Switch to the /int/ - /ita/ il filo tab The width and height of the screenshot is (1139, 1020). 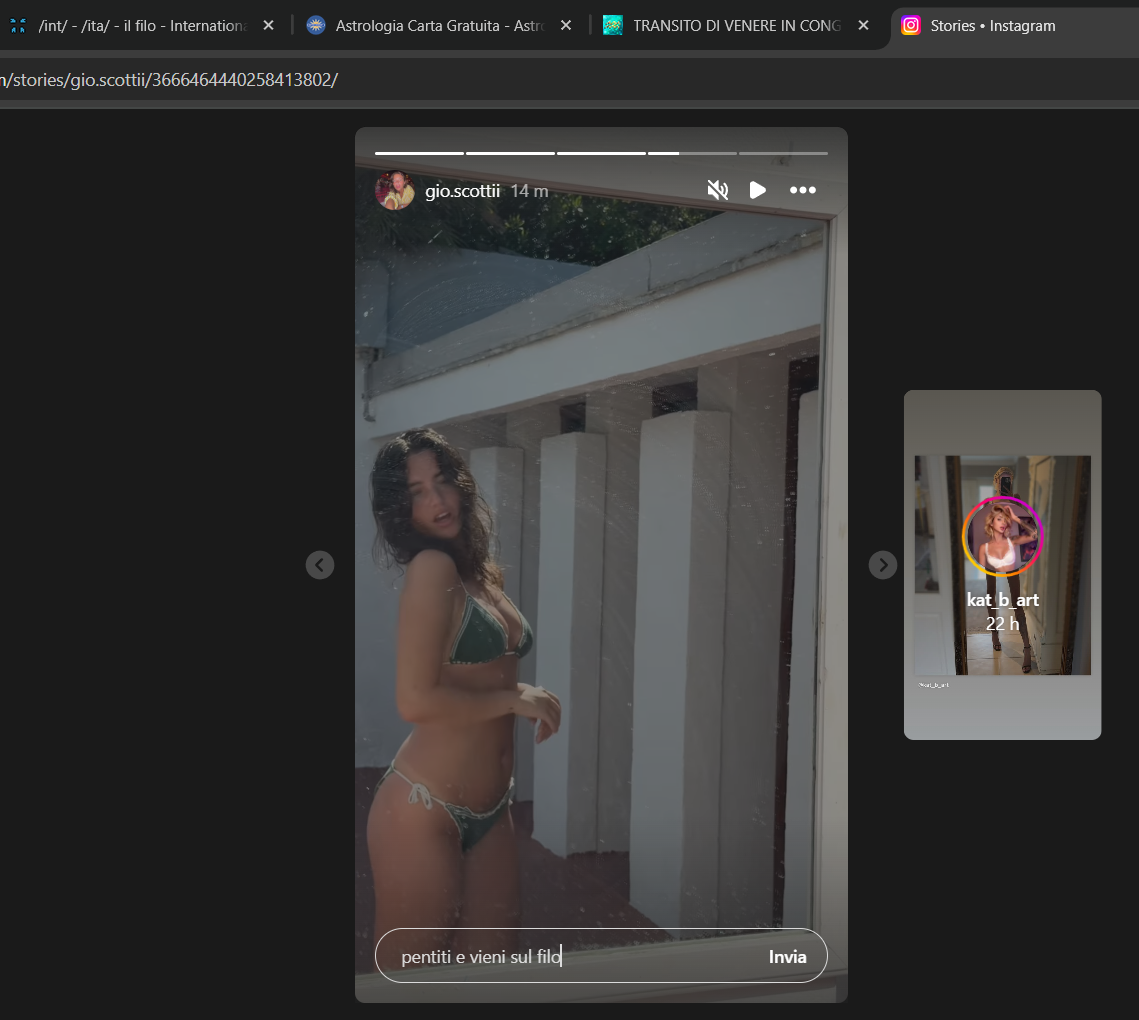(x=142, y=26)
